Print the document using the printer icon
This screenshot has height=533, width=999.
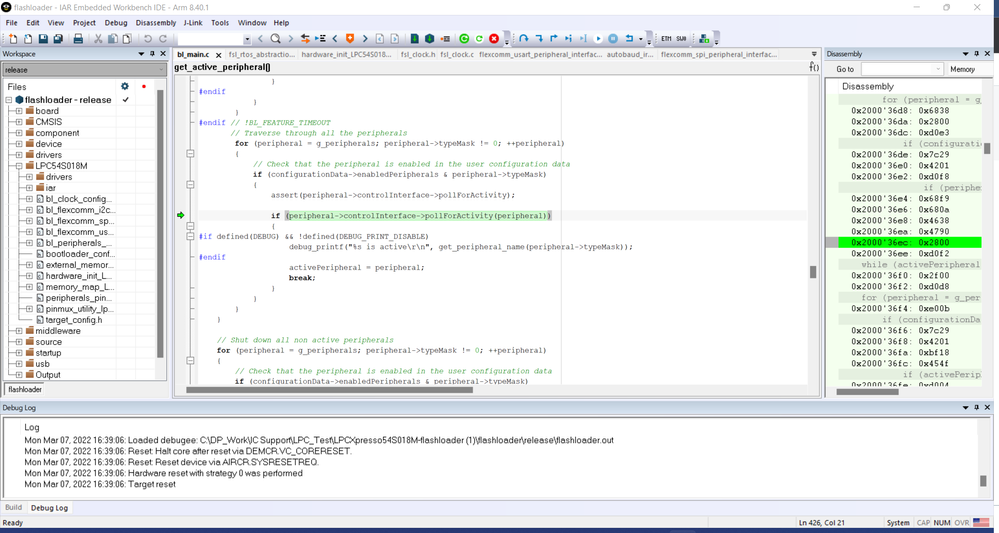[x=78, y=39]
